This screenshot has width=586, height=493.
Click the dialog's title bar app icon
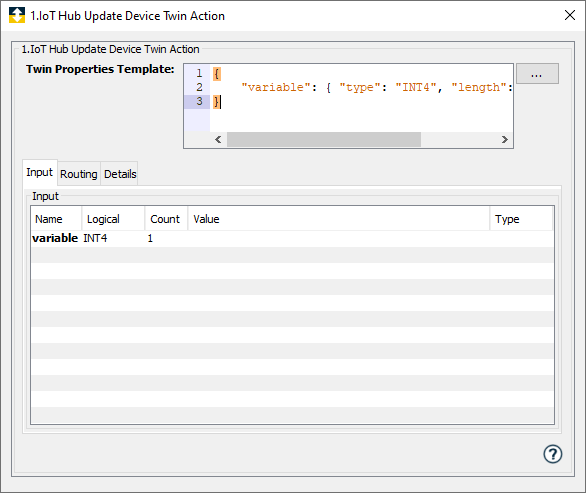click(x=17, y=15)
